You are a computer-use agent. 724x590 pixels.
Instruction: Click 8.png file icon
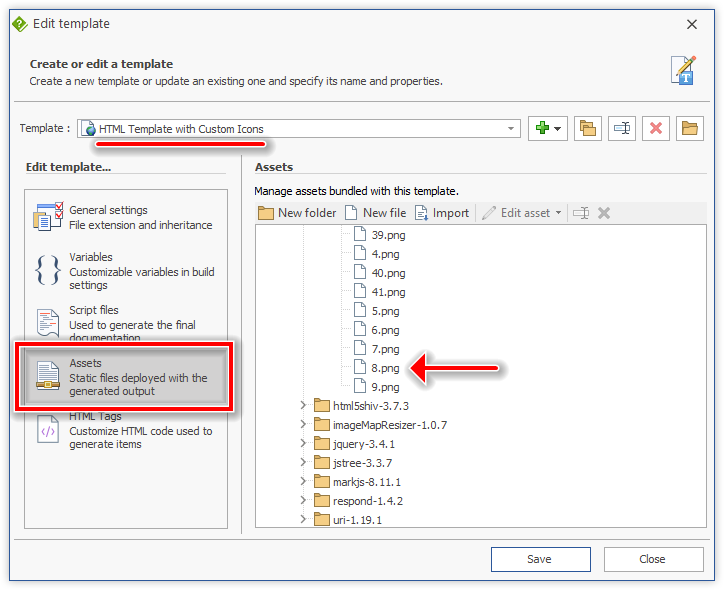coord(360,367)
